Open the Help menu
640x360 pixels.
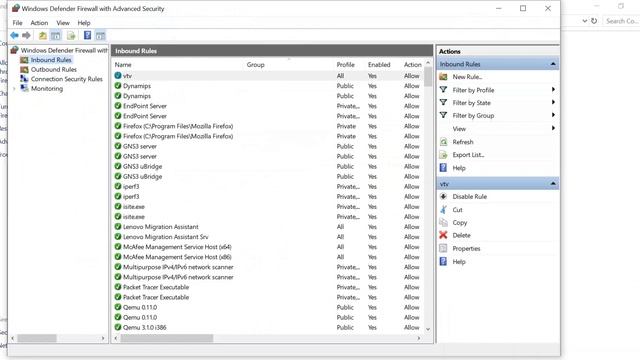[x=84, y=23]
